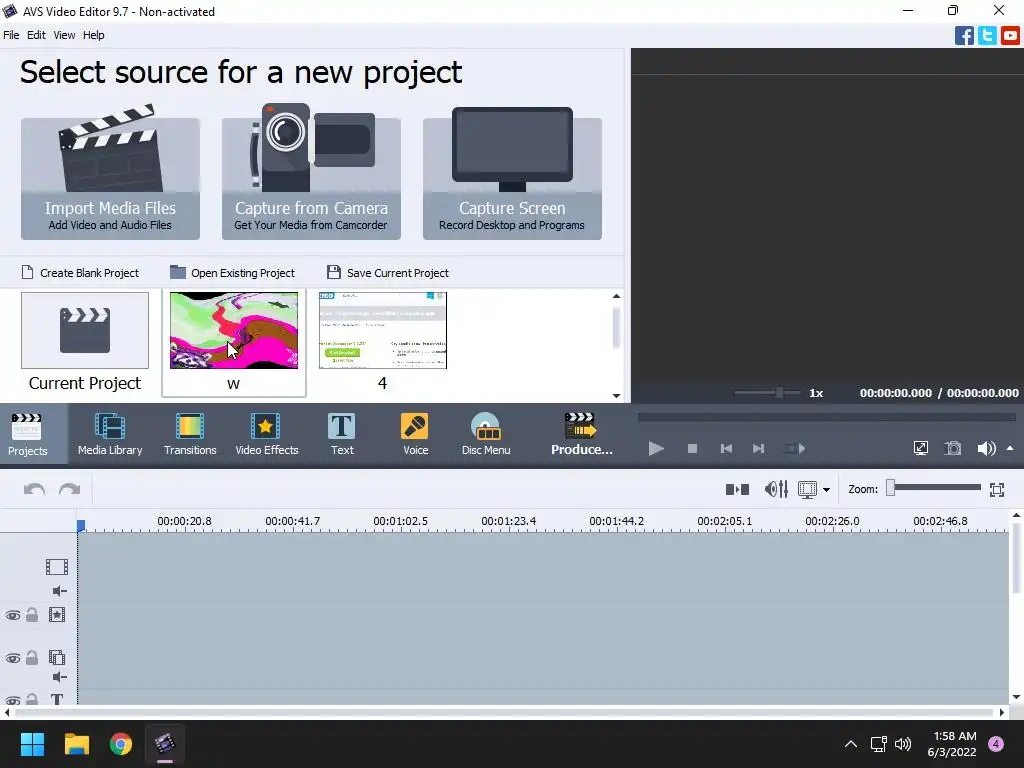Image resolution: width=1024 pixels, height=768 pixels.
Task: Select project thumbnail named 4
Action: click(383, 342)
